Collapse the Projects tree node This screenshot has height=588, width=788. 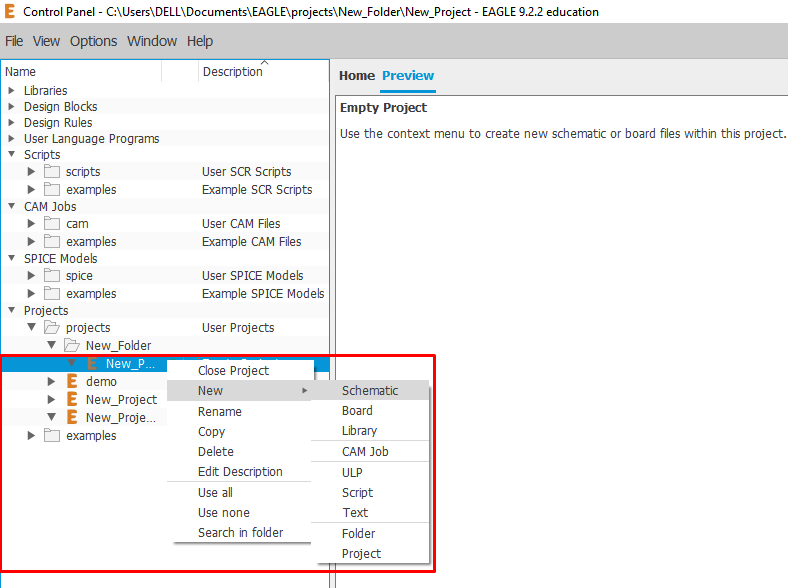(x=12, y=310)
